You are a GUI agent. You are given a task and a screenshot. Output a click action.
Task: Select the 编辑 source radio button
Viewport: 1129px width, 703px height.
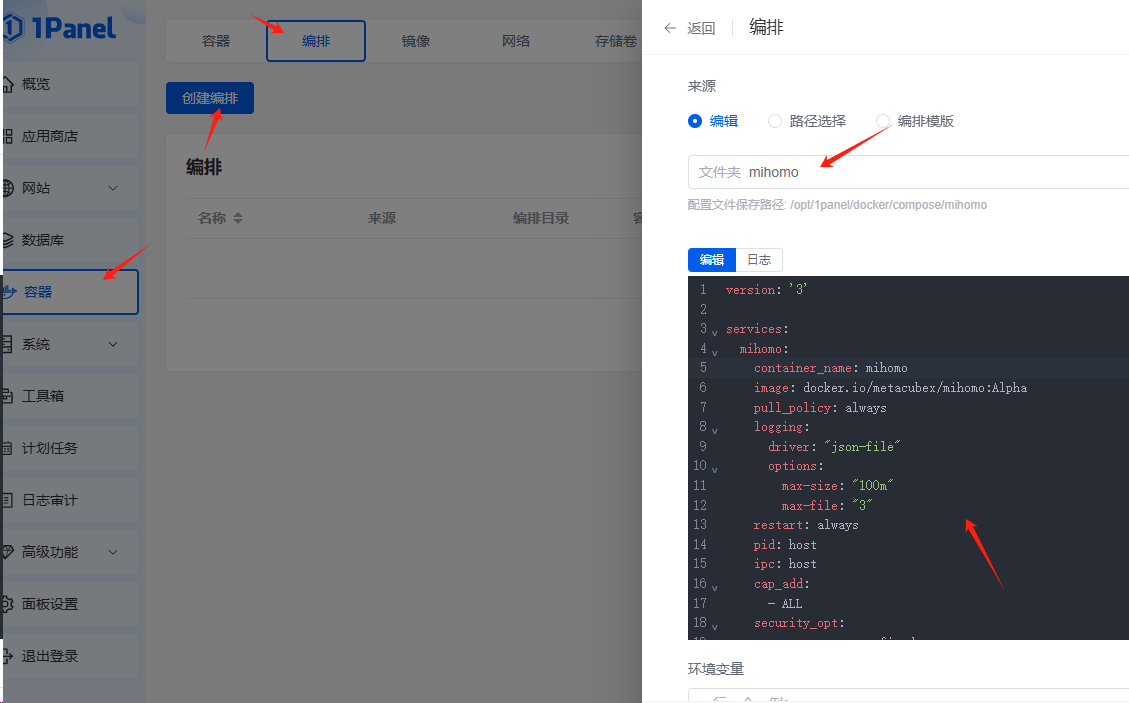click(695, 121)
